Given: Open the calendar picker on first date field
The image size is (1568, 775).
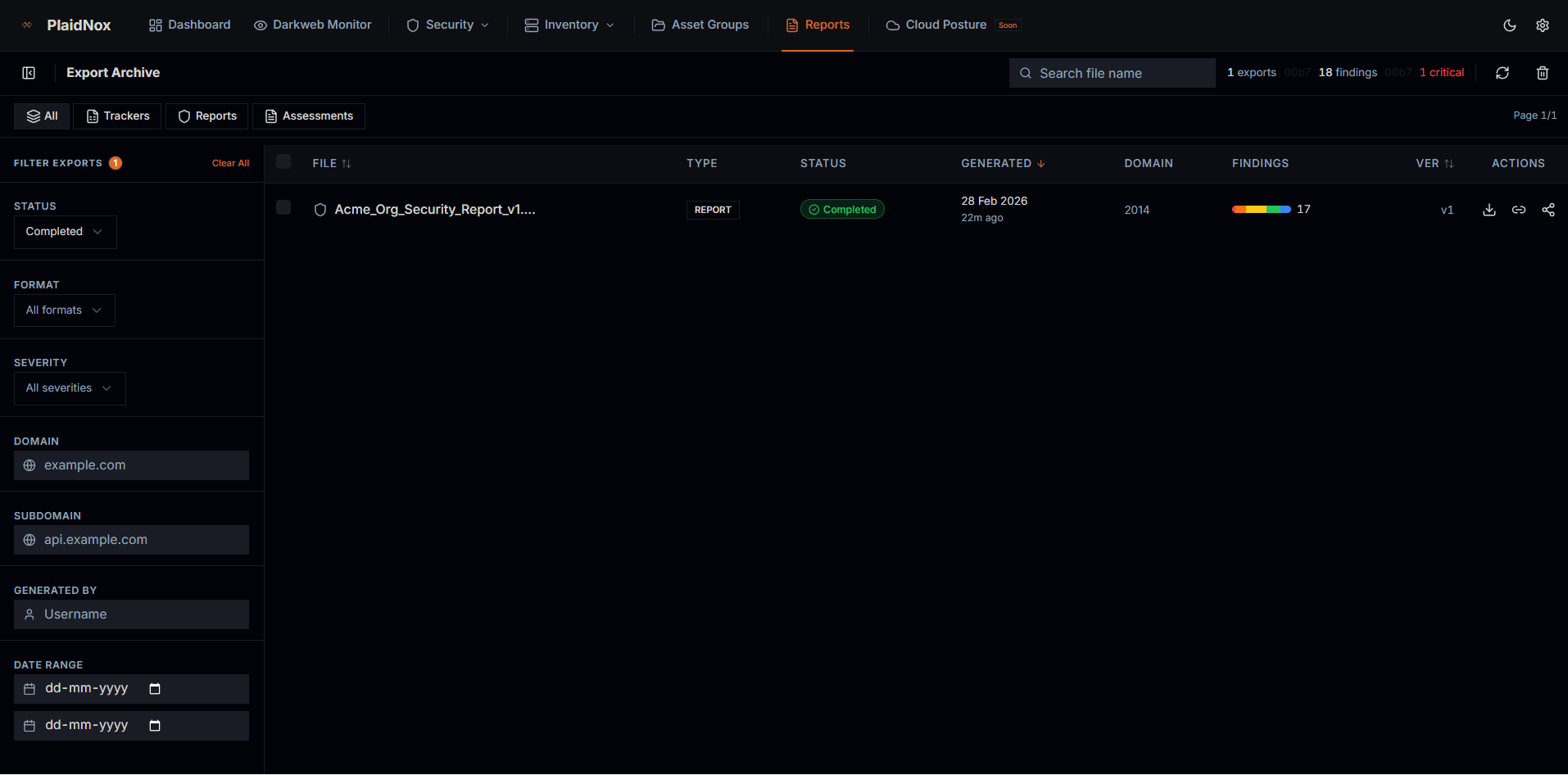Looking at the screenshot, I should coord(155,689).
